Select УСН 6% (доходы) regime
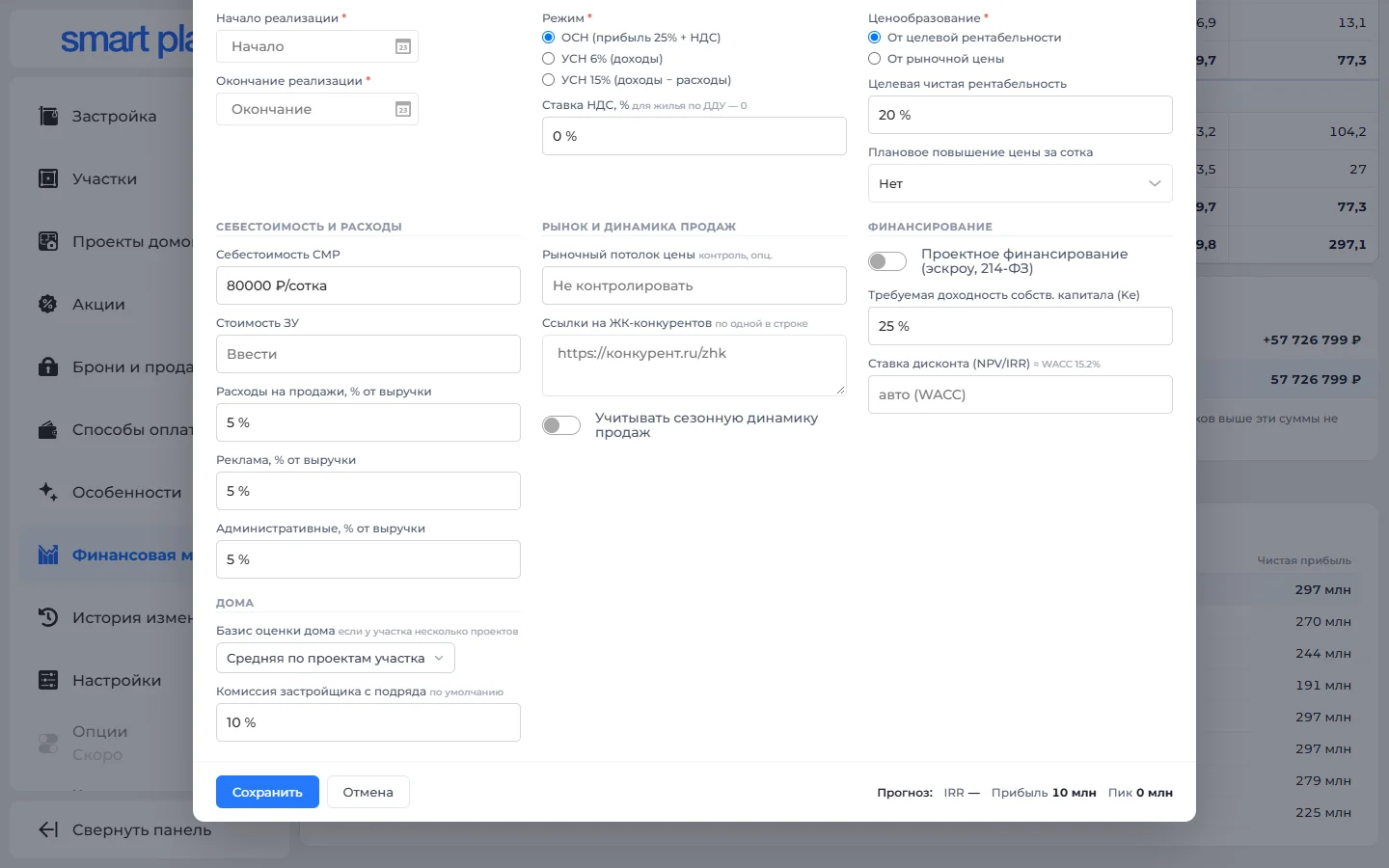The width and height of the screenshot is (1389, 868). tap(549, 59)
